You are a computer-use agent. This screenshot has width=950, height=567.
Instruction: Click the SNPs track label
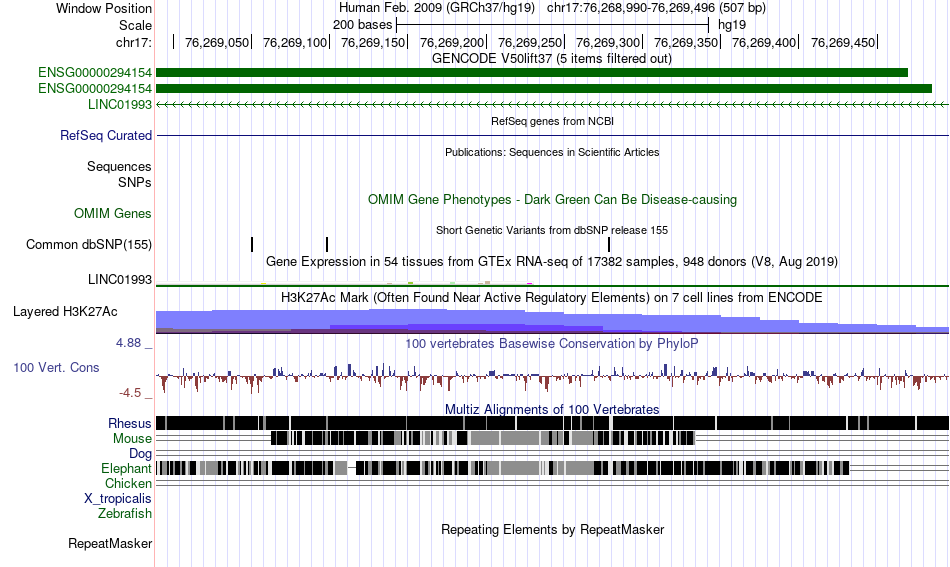tap(135, 182)
